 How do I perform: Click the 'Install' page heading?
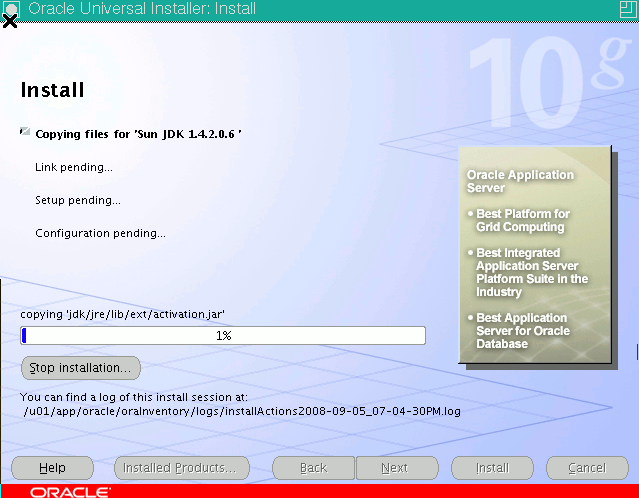tap(52, 90)
